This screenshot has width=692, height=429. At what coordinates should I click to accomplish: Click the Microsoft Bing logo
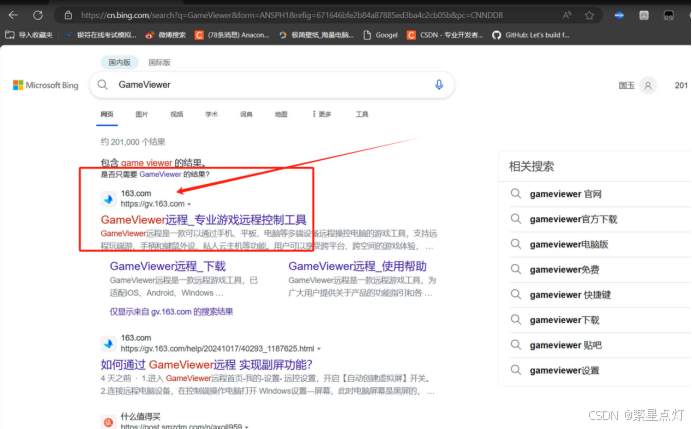[x=45, y=85]
